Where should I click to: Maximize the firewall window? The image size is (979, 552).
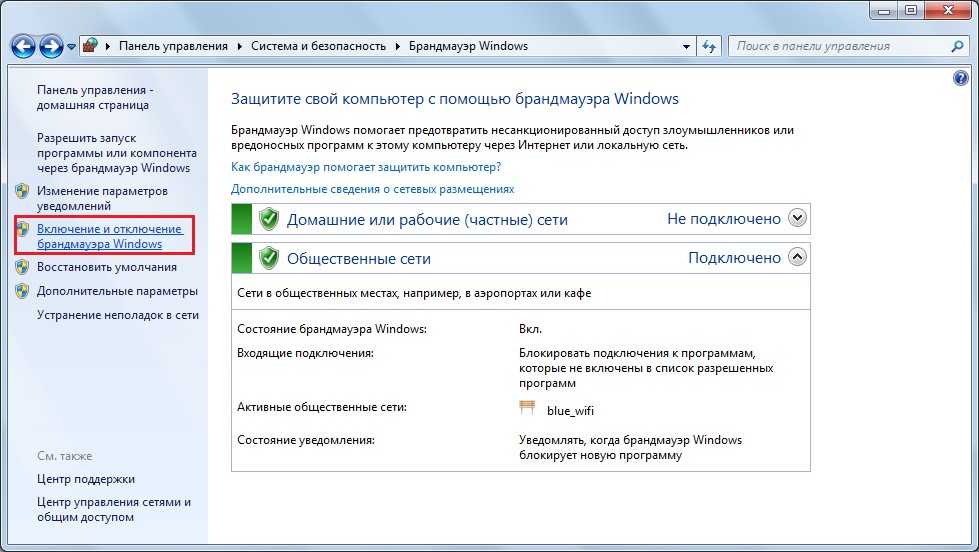(911, 10)
